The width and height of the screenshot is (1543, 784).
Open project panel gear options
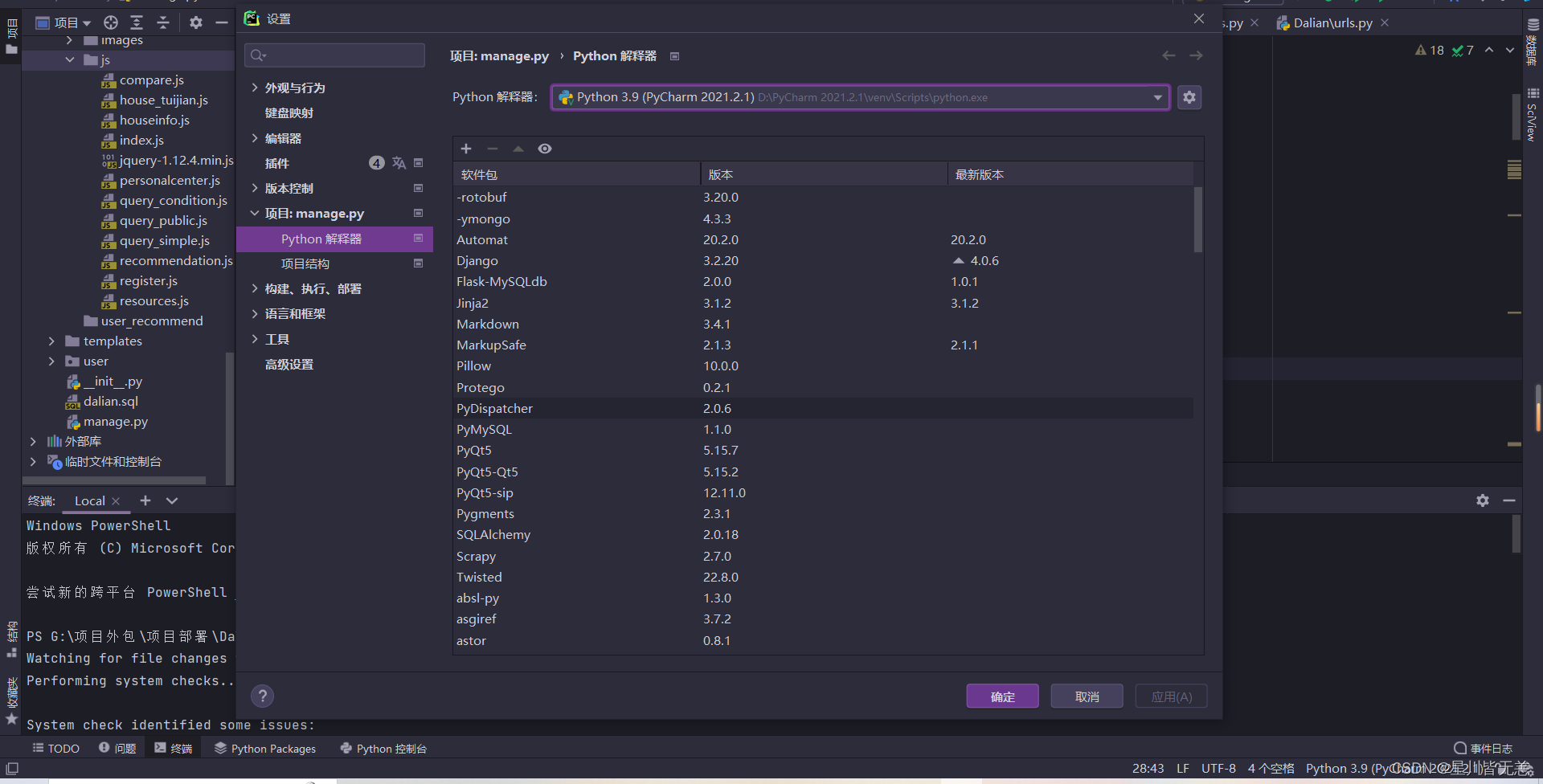(196, 22)
